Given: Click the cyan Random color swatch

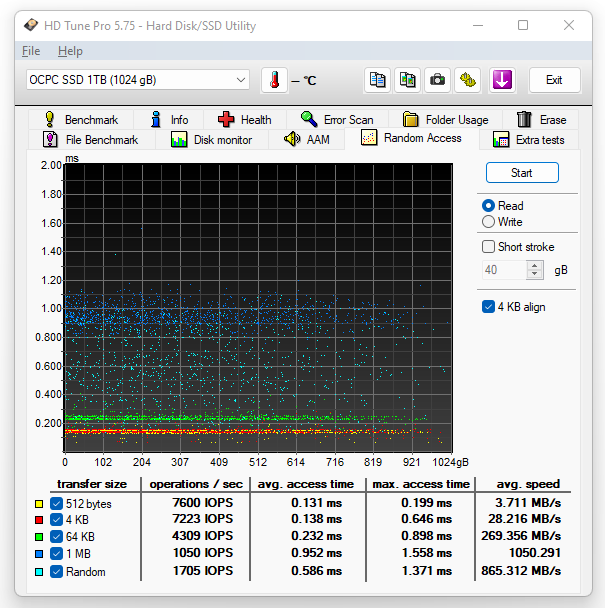Looking at the screenshot, I should coord(39,572).
